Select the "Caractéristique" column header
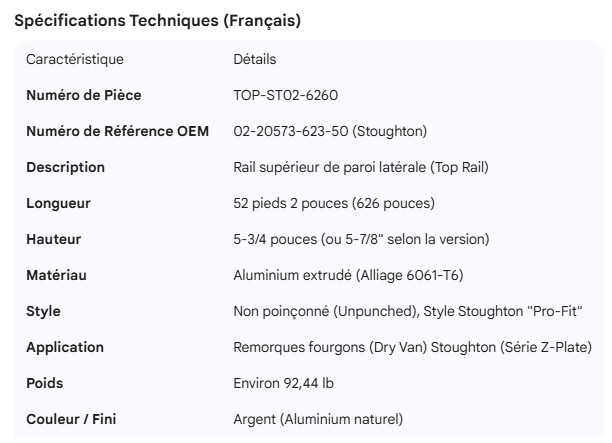Screen dimensions: 612x443 [x=75, y=60]
